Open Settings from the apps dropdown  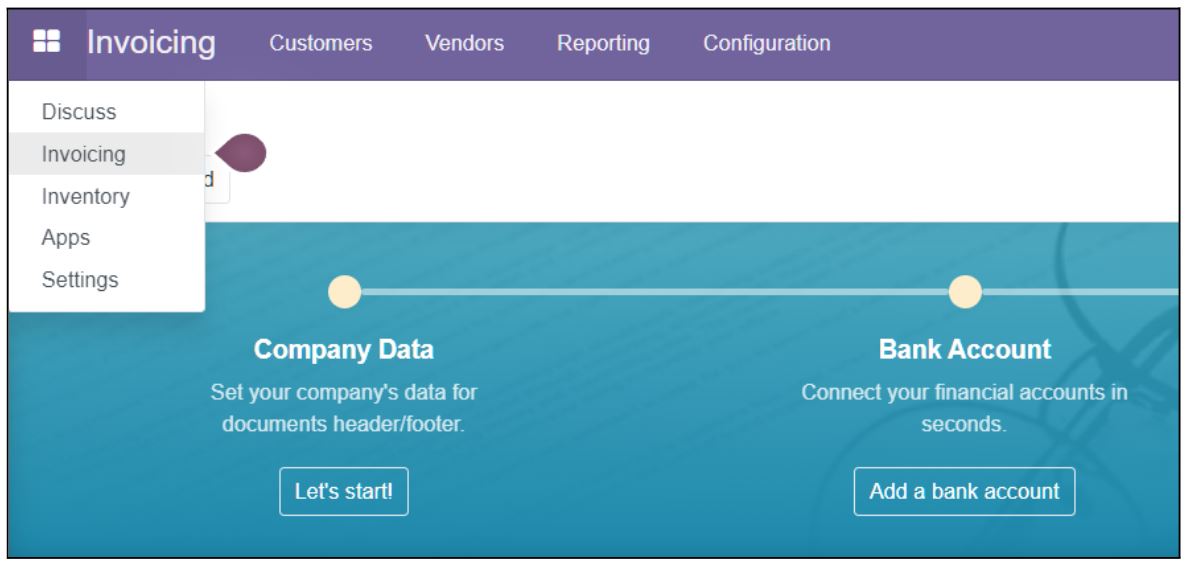click(107, 279)
